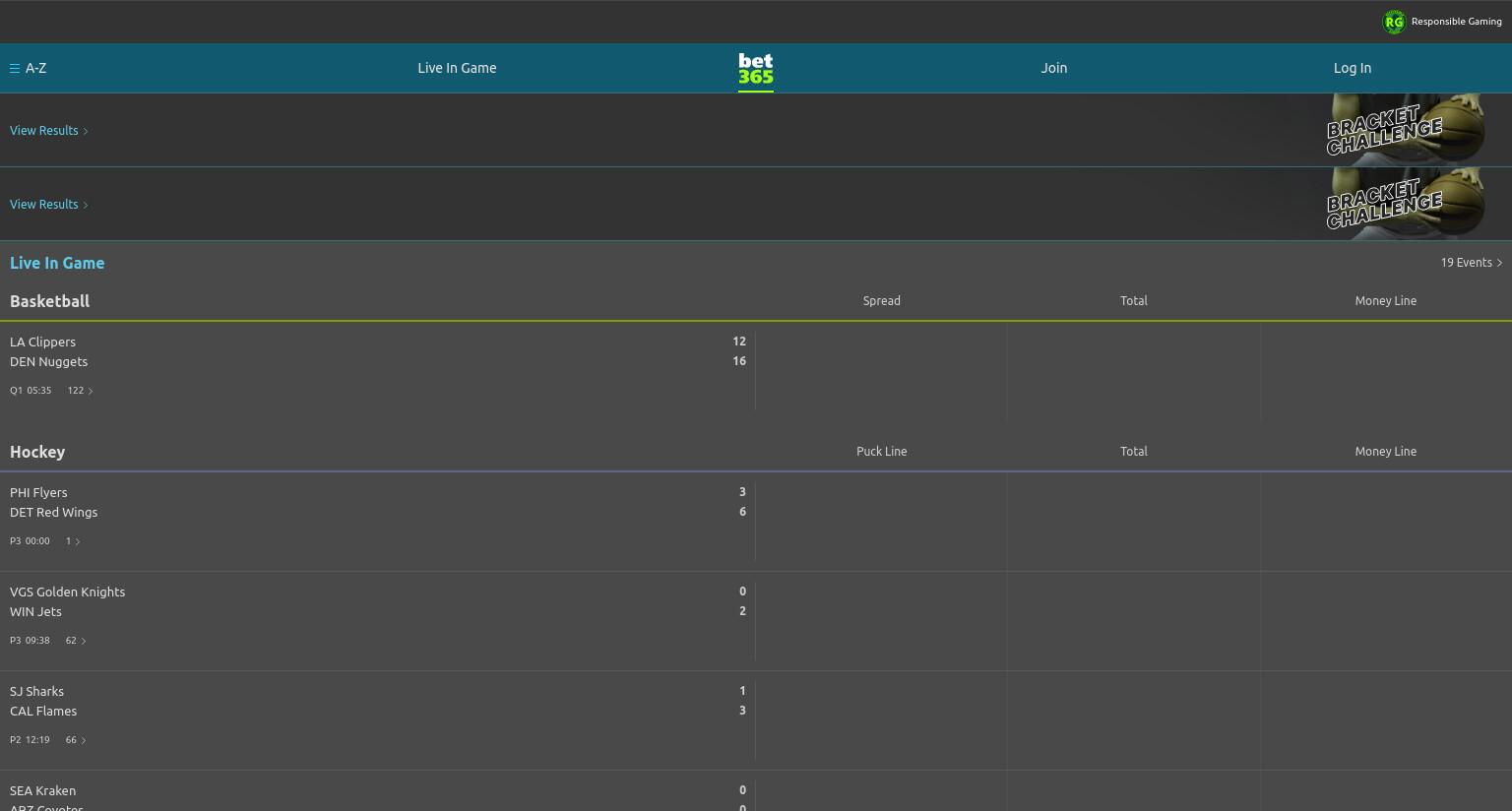Open the first View Results link
The width and height of the screenshot is (1512, 811).
pos(49,130)
